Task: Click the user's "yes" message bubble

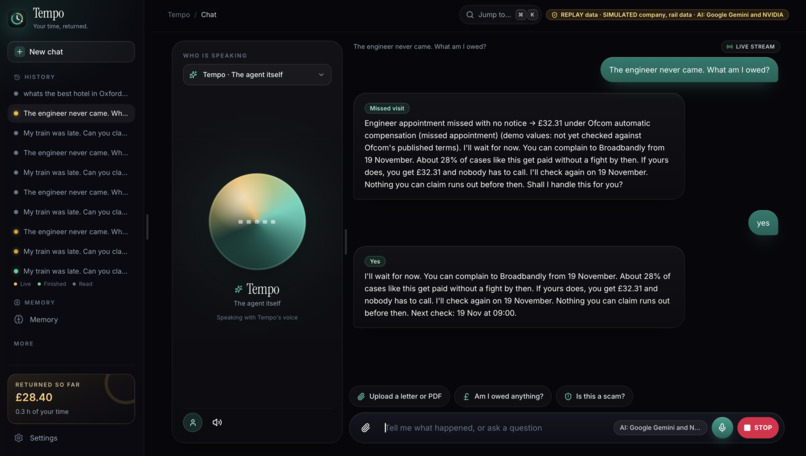Action: pyautogui.click(x=763, y=223)
